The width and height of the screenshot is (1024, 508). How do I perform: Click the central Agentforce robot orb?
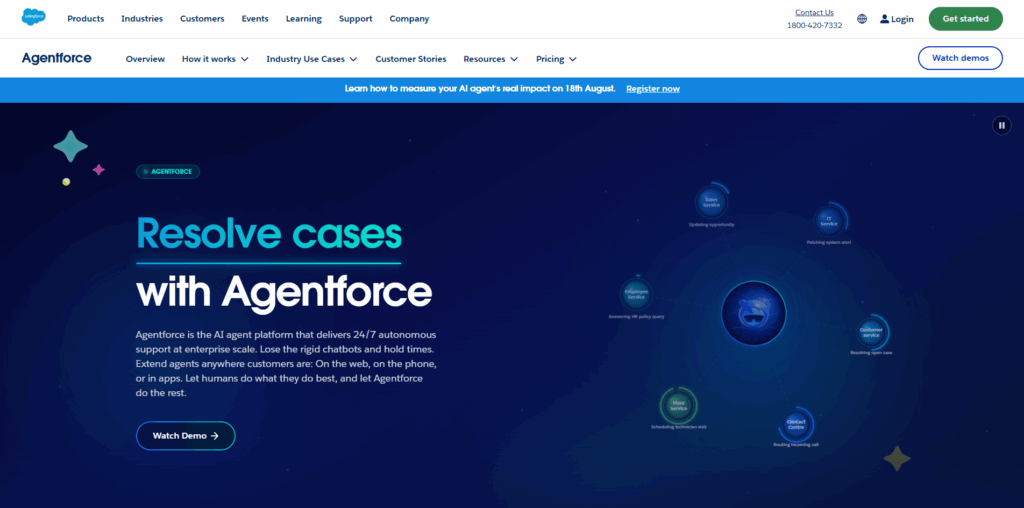754,314
